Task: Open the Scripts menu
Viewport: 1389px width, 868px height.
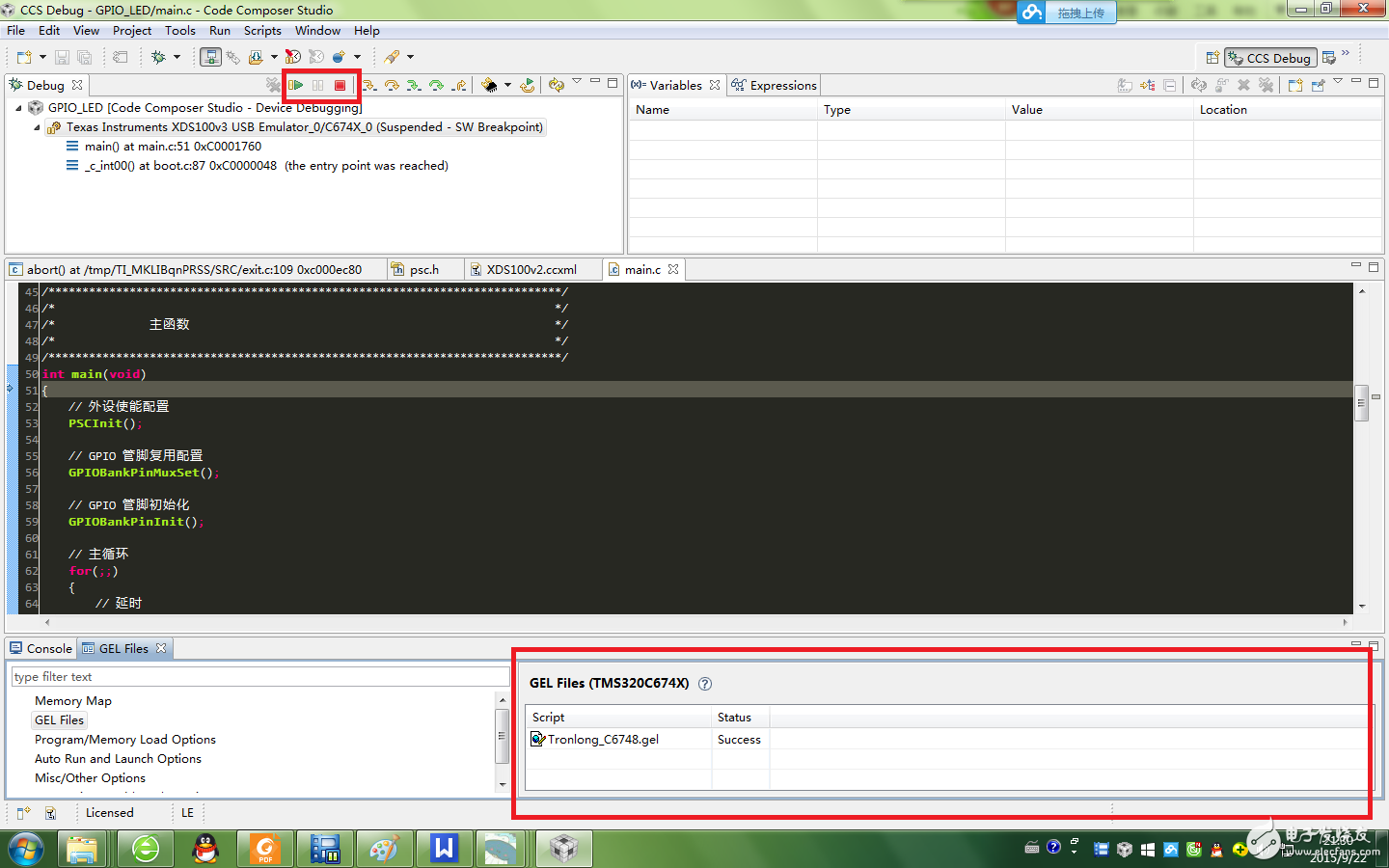Action: click(x=262, y=31)
